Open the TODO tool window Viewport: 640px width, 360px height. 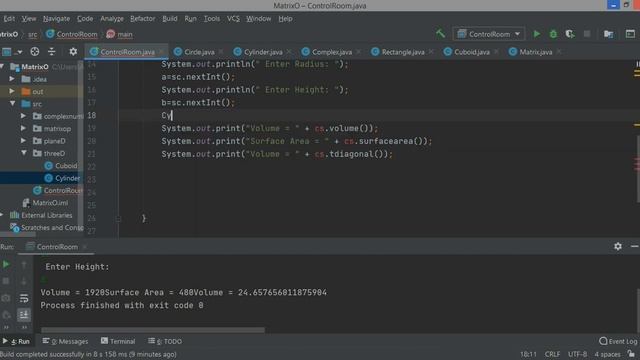click(x=165, y=341)
